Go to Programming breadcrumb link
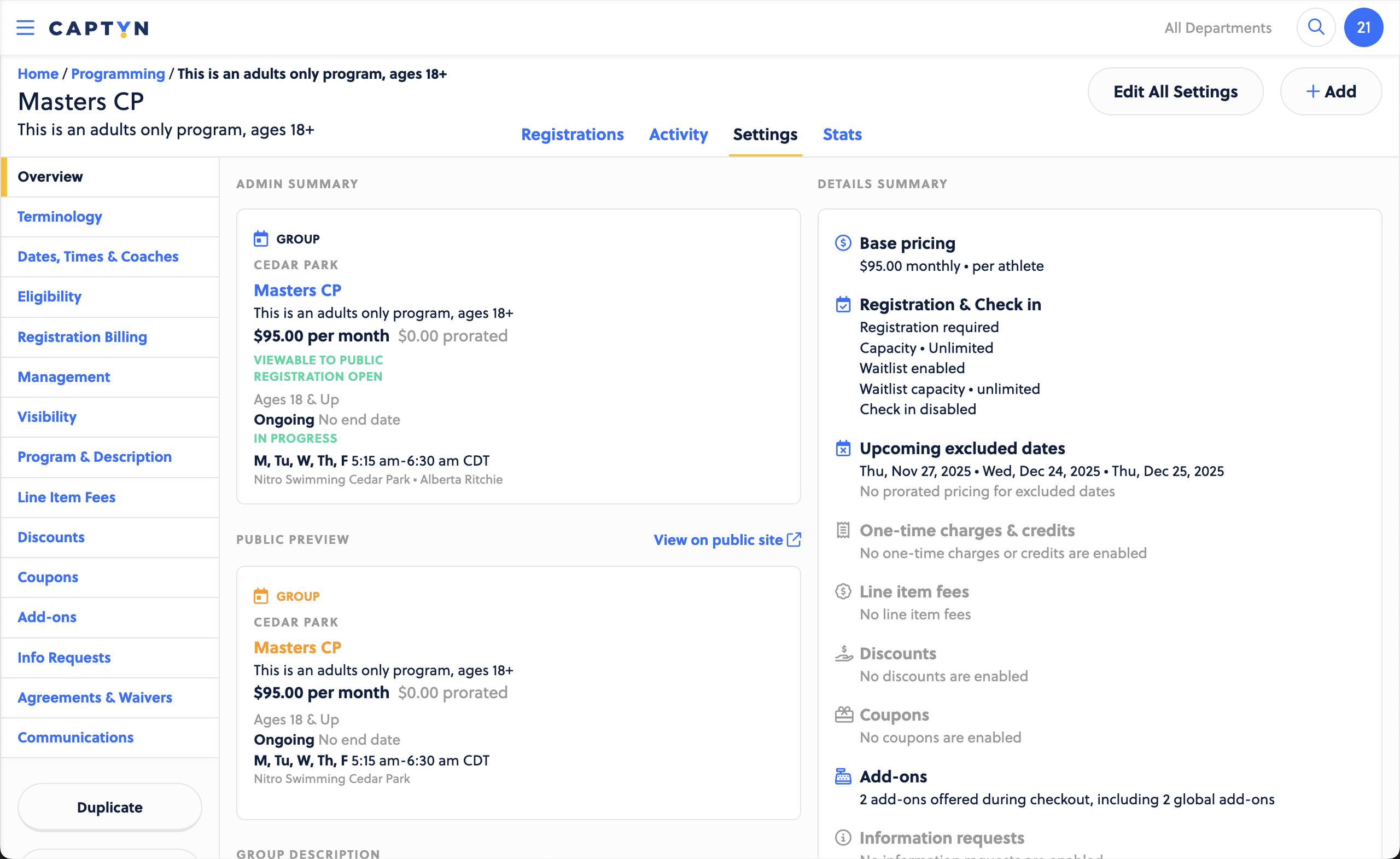 pyautogui.click(x=118, y=74)
